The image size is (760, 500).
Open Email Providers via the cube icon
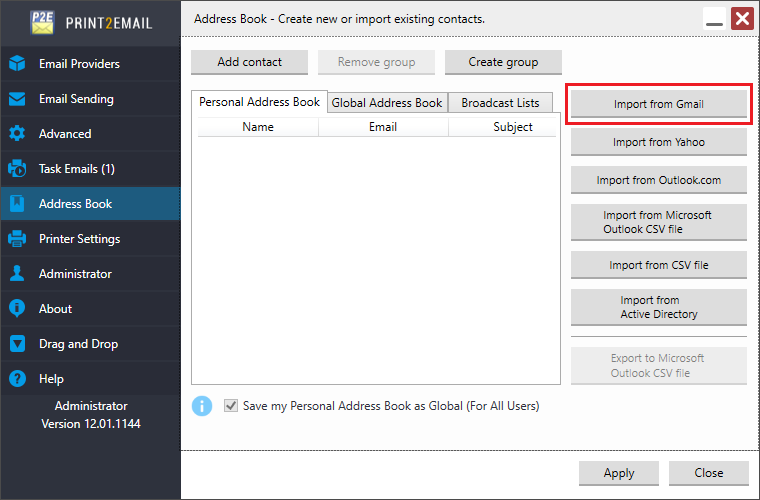pyautogui.click(x=17, y=63)
